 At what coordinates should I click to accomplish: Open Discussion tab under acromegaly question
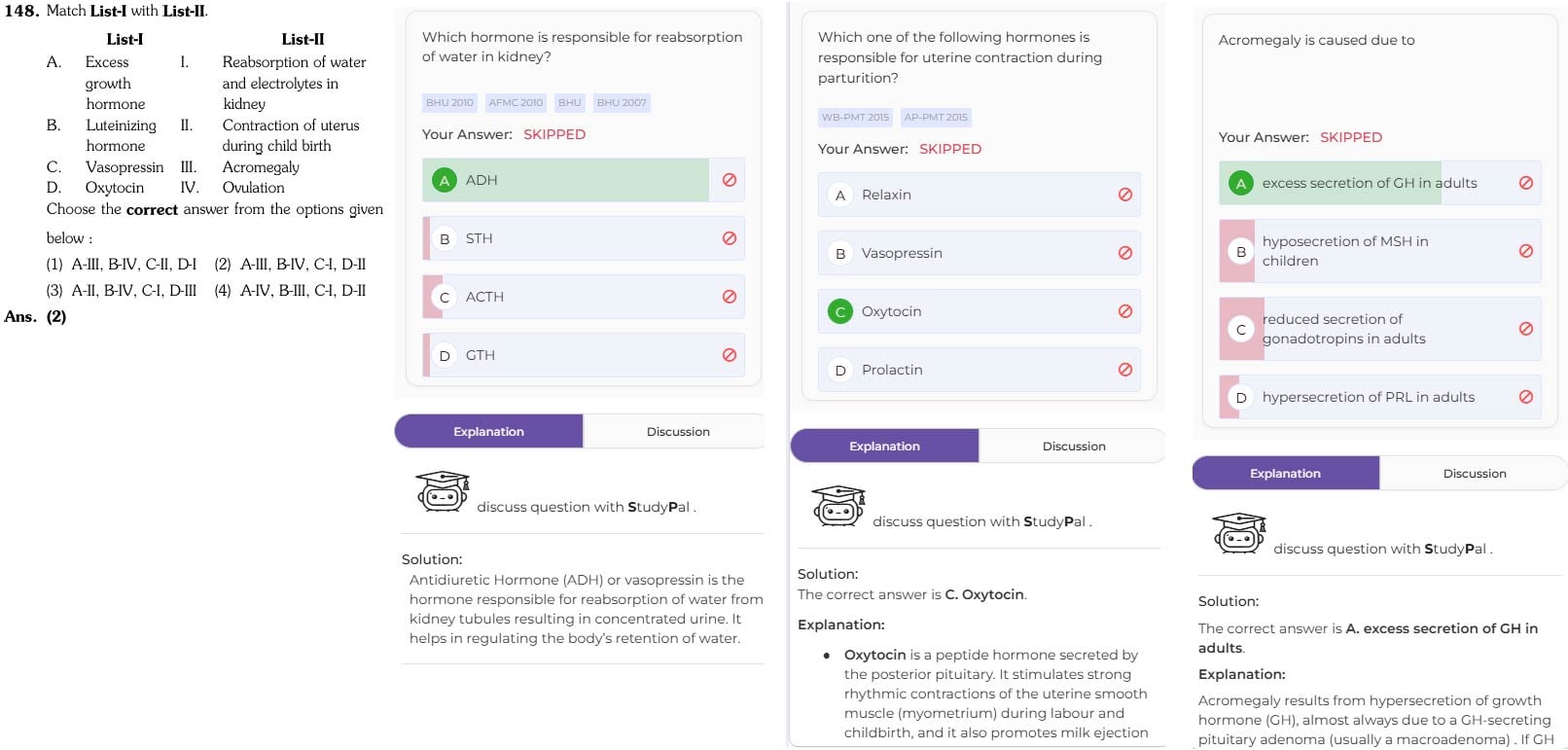(1475, 473)
